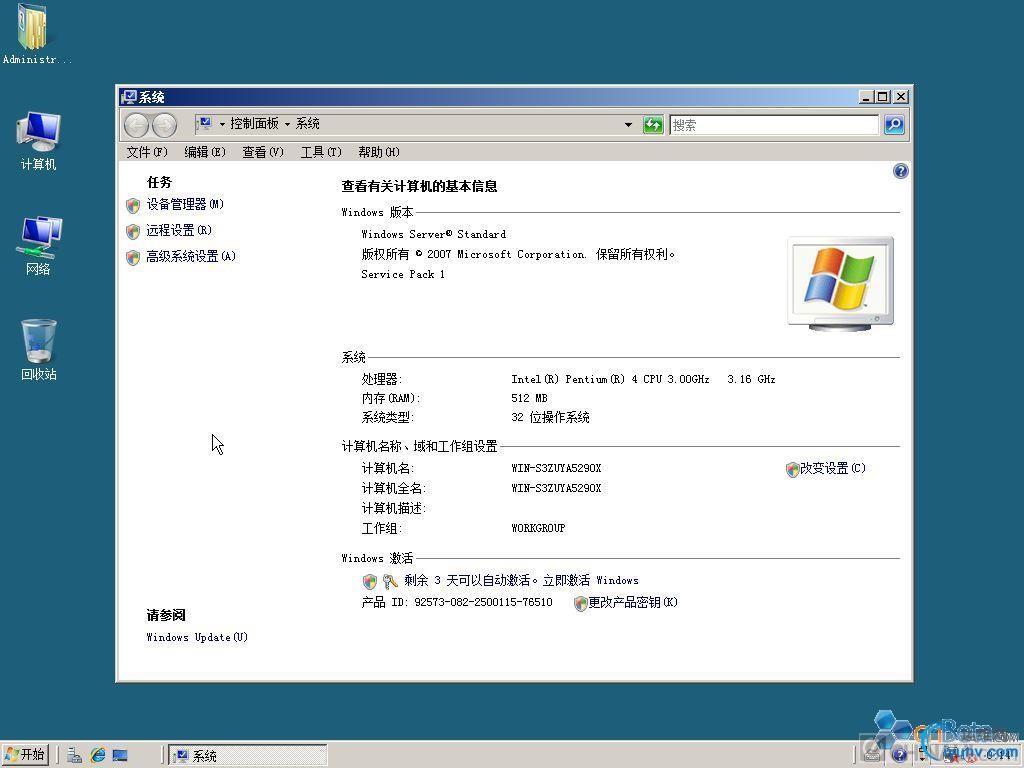Click into the 搜索 search field
The height and width of the screenshot is (768, 1024).
774,125
